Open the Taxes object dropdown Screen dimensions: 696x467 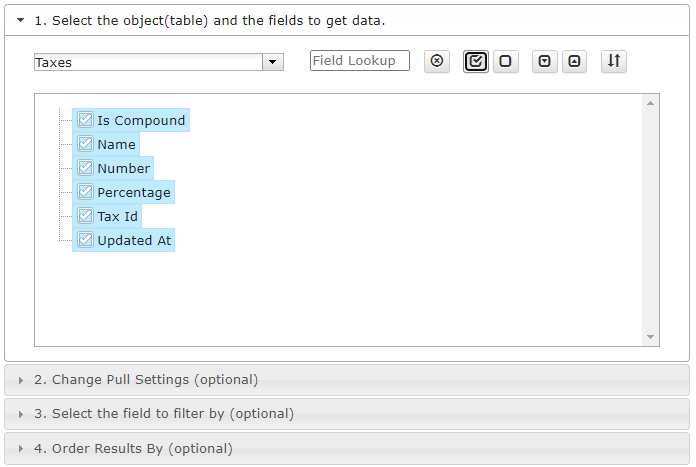point(273,62)
